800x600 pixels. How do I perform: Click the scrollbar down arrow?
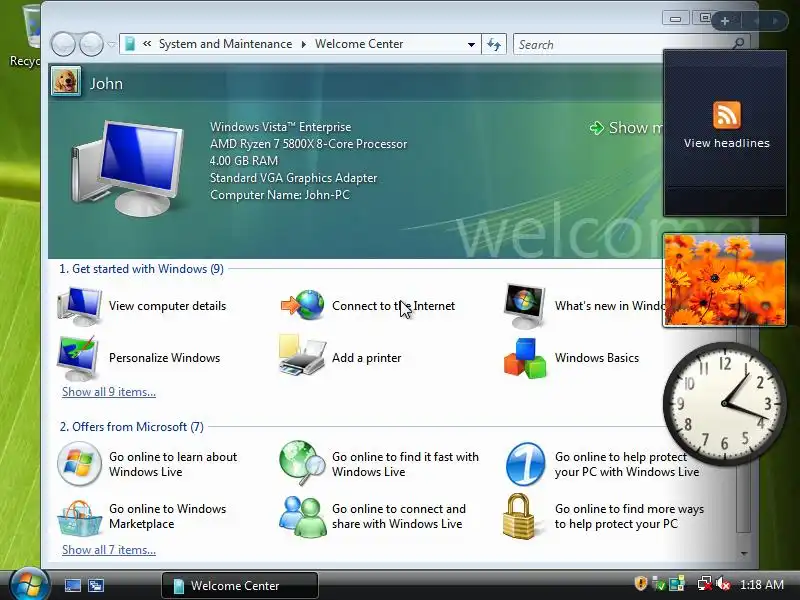coord(744,554)
